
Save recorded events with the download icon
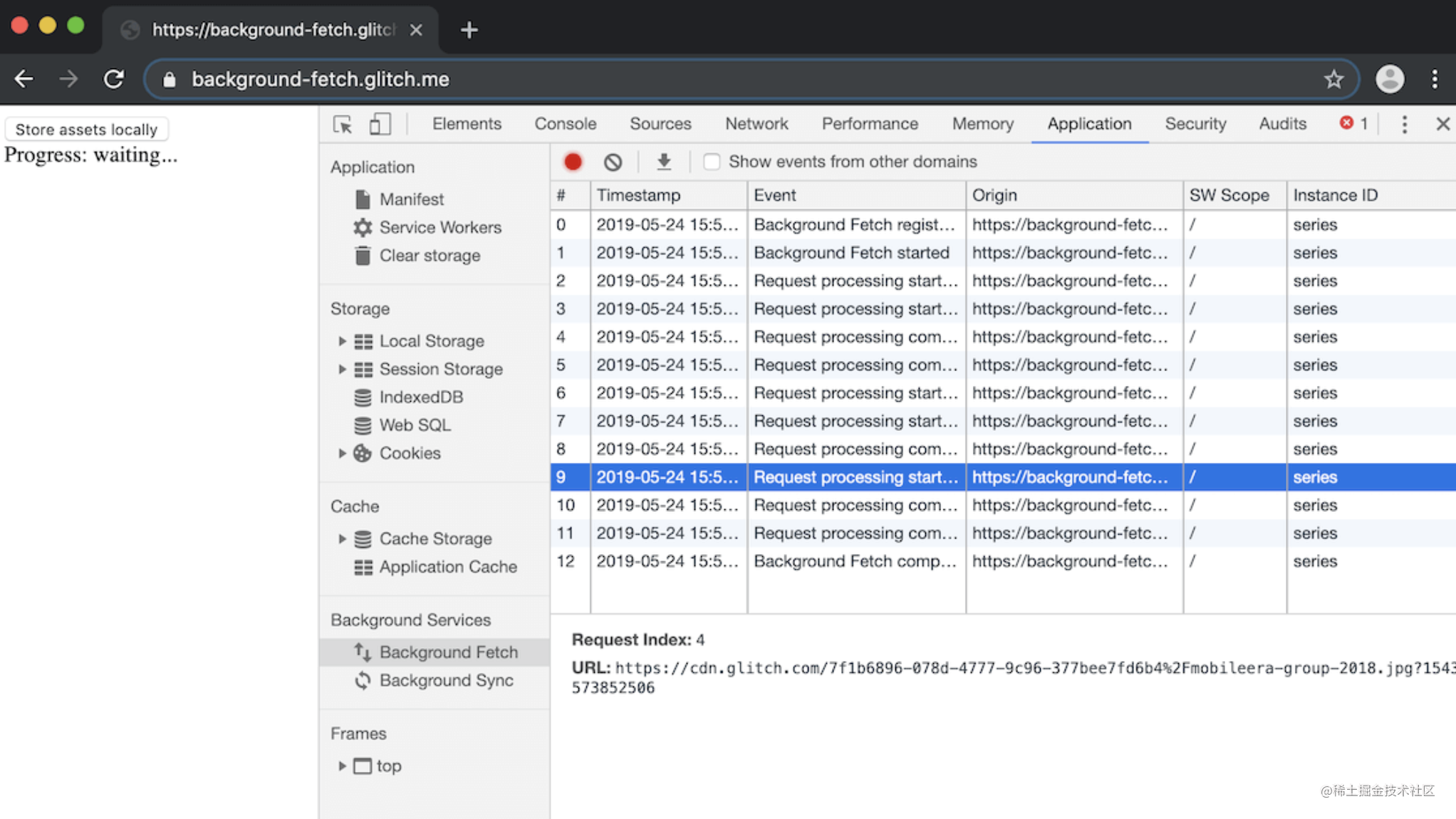click(x=663, y=162)
